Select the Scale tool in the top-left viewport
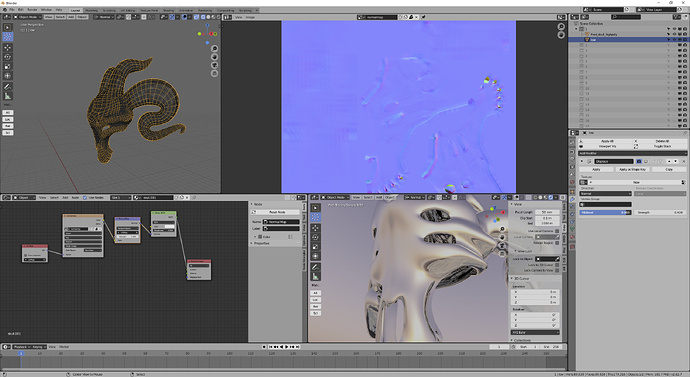690x377 pixels. tap(7, 66)
